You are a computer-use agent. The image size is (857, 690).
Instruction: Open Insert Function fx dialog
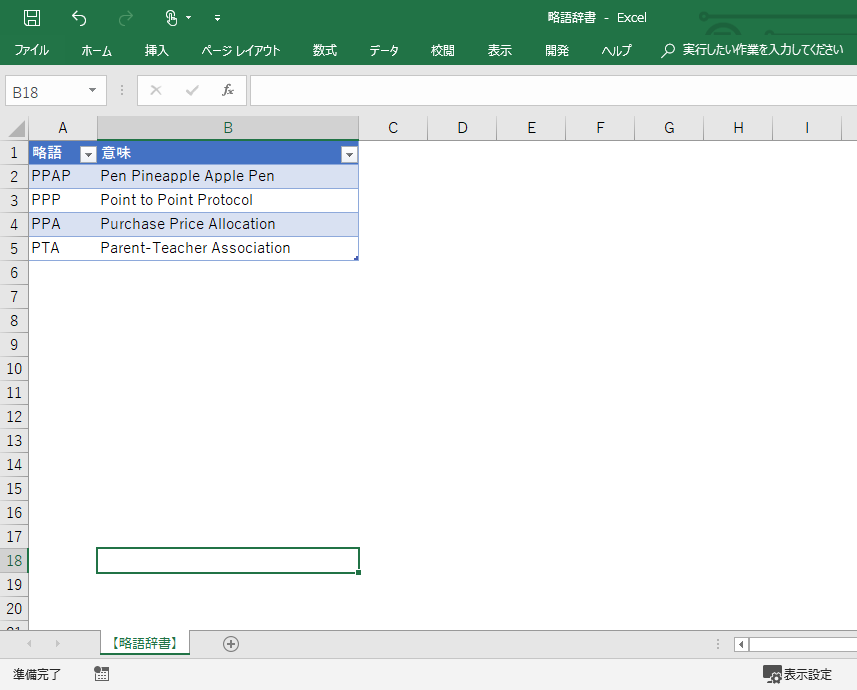point(228,90)
